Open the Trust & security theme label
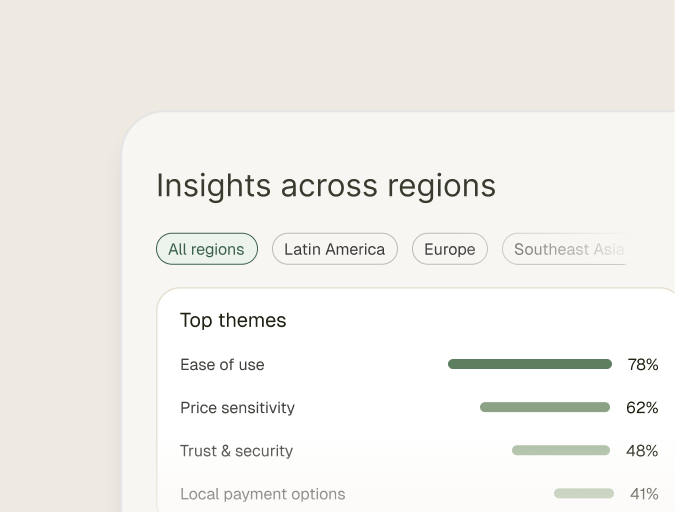The width and height of the screenshot is (675, 512). (x=236, y=451)
